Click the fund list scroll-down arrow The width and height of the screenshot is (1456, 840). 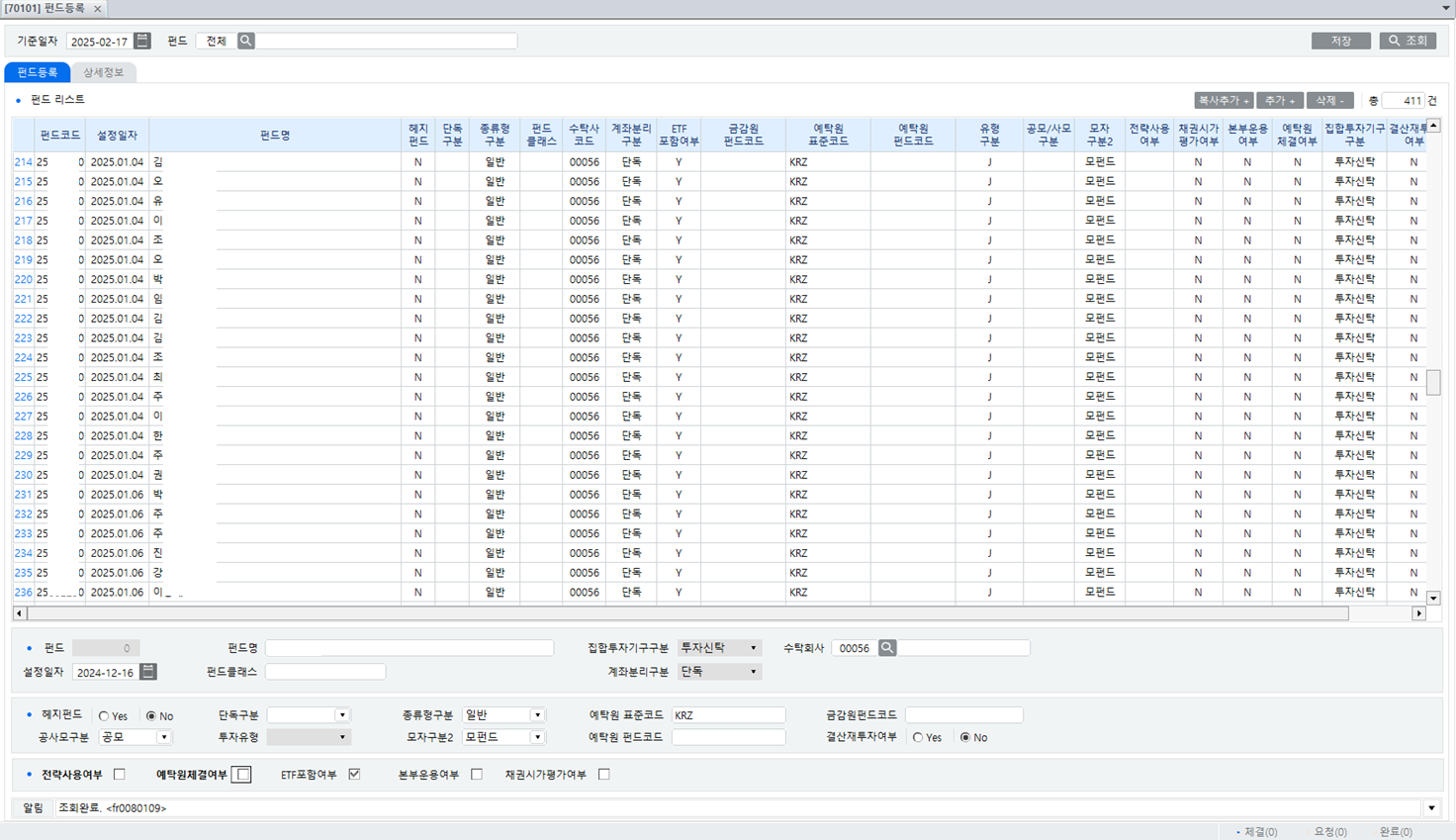[x=1433, y=598]
